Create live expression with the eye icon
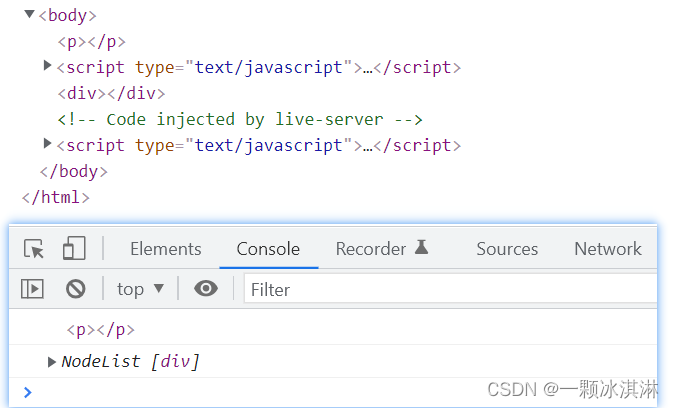Image resolution: width=674 pixels, height=408 pixels. pos(205,288)
